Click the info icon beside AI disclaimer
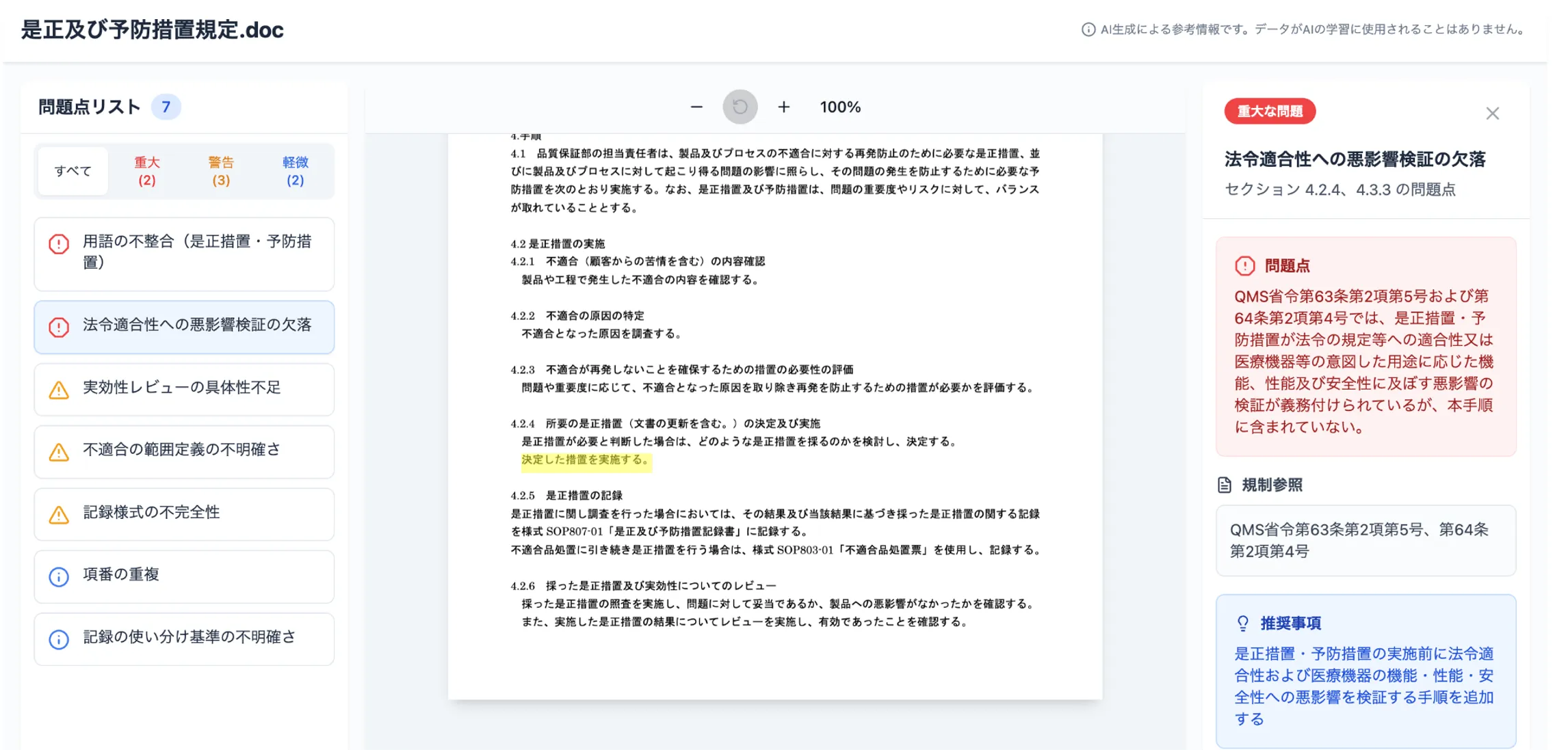The width and height of the screenshot is (1568, 750). tap(1088, 29)
